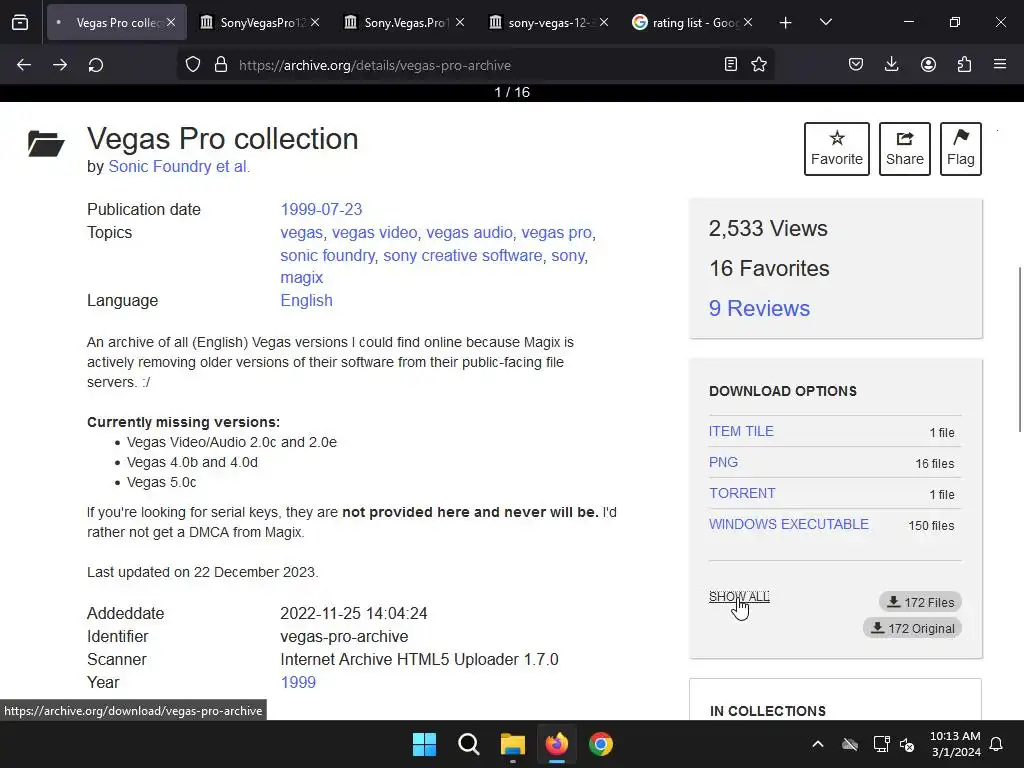Image resolution: width=1024 pixels, height=768 pixels.
Task: Switch to Firefox taskbar icon
Action: pyautogui.click(x=557, y=744)
